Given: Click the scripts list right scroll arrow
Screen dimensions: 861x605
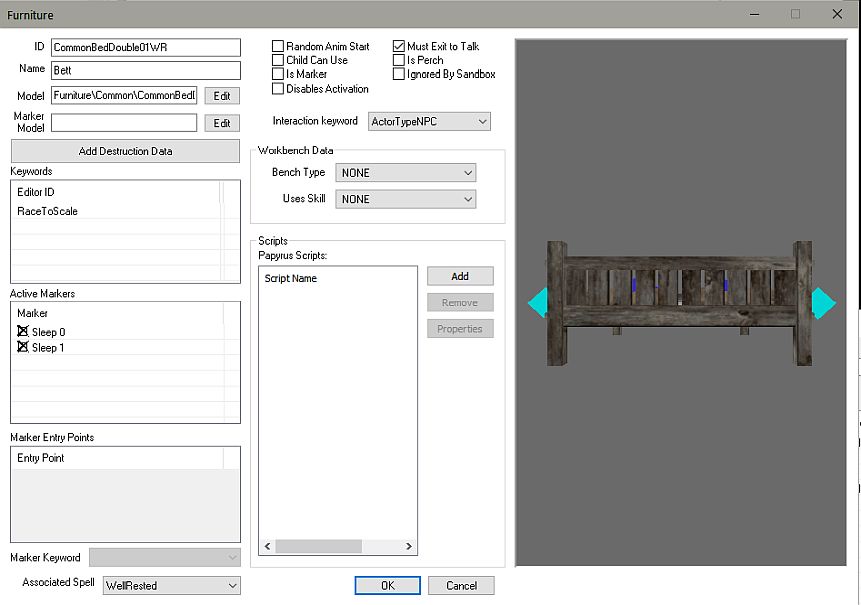Looking at the screenshot, I should pyautogui.click(x=409, y=547).
